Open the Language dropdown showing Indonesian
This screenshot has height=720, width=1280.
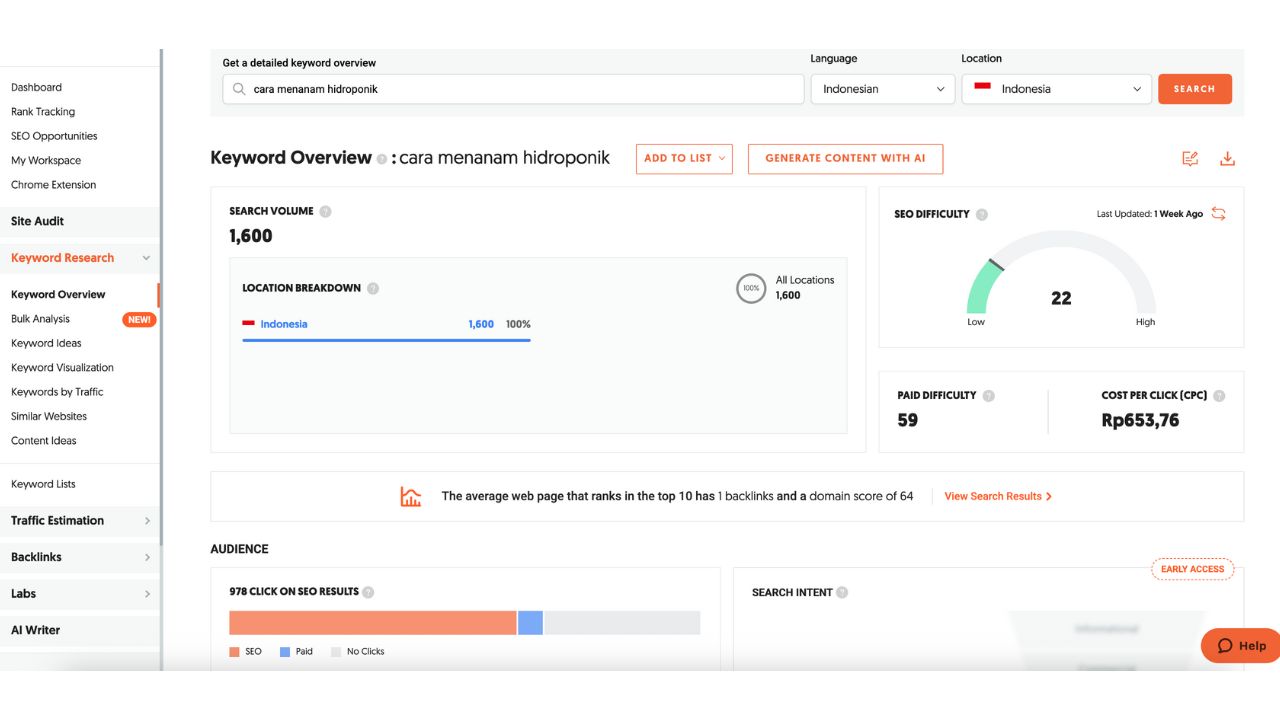coord(883,89)
